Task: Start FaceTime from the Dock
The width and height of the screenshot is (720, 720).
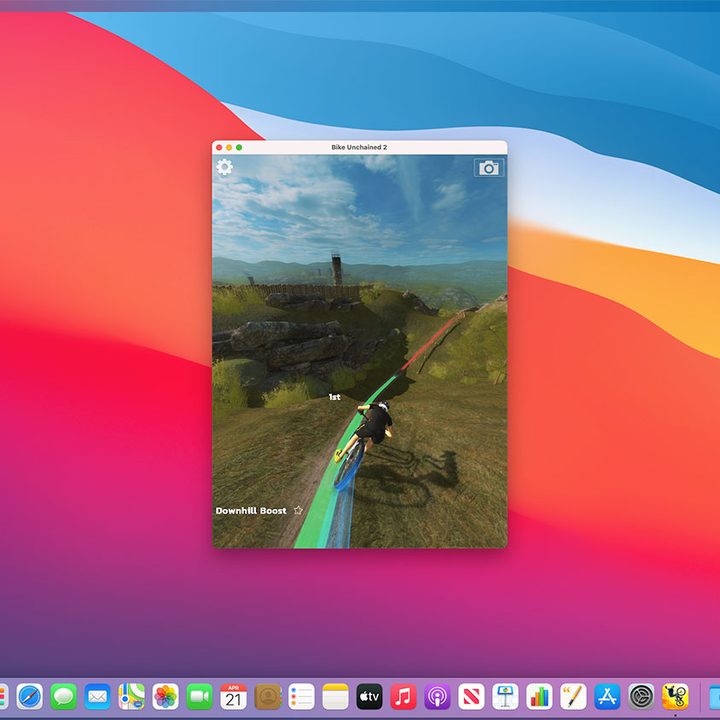Action: point(199,697)
